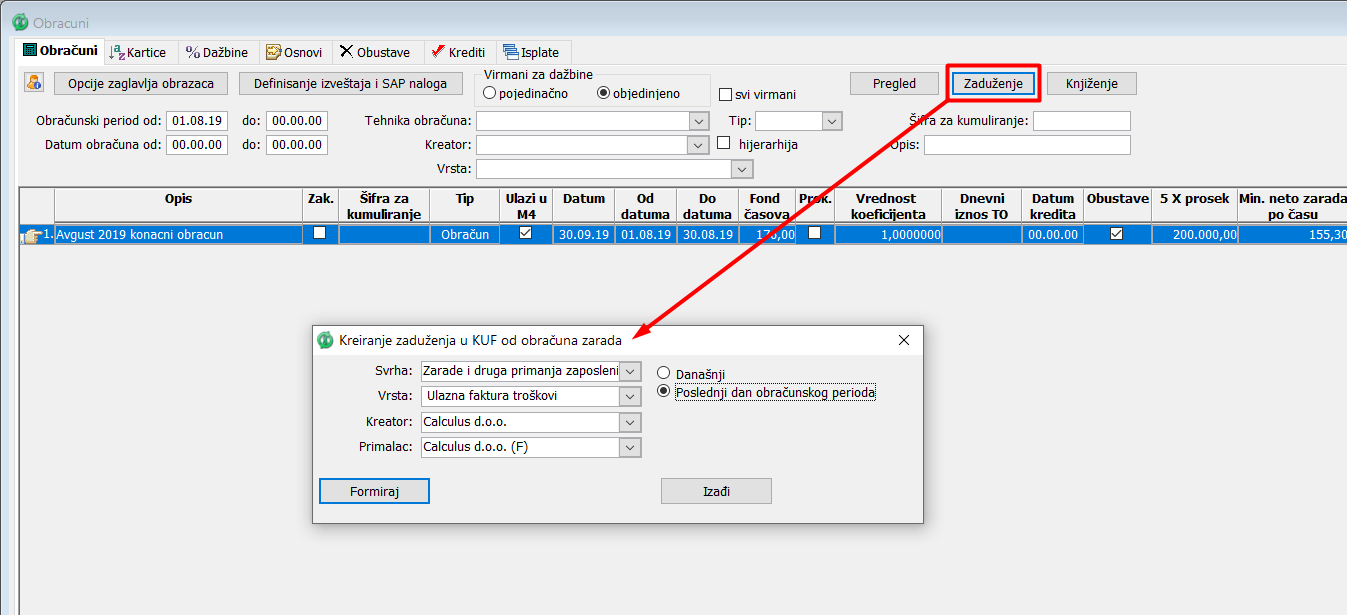Open the Svrha dropdown in the dialog

point(630,371)
